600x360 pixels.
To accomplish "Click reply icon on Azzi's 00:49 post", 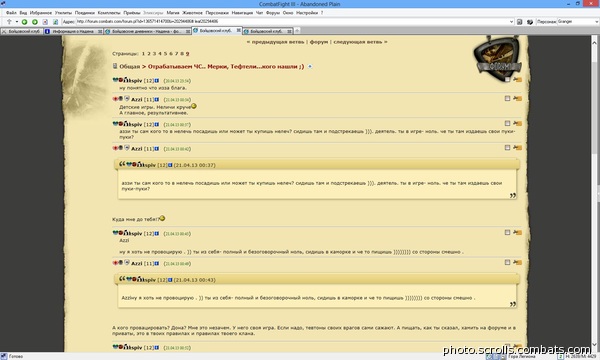I will (x=517, y=262).
